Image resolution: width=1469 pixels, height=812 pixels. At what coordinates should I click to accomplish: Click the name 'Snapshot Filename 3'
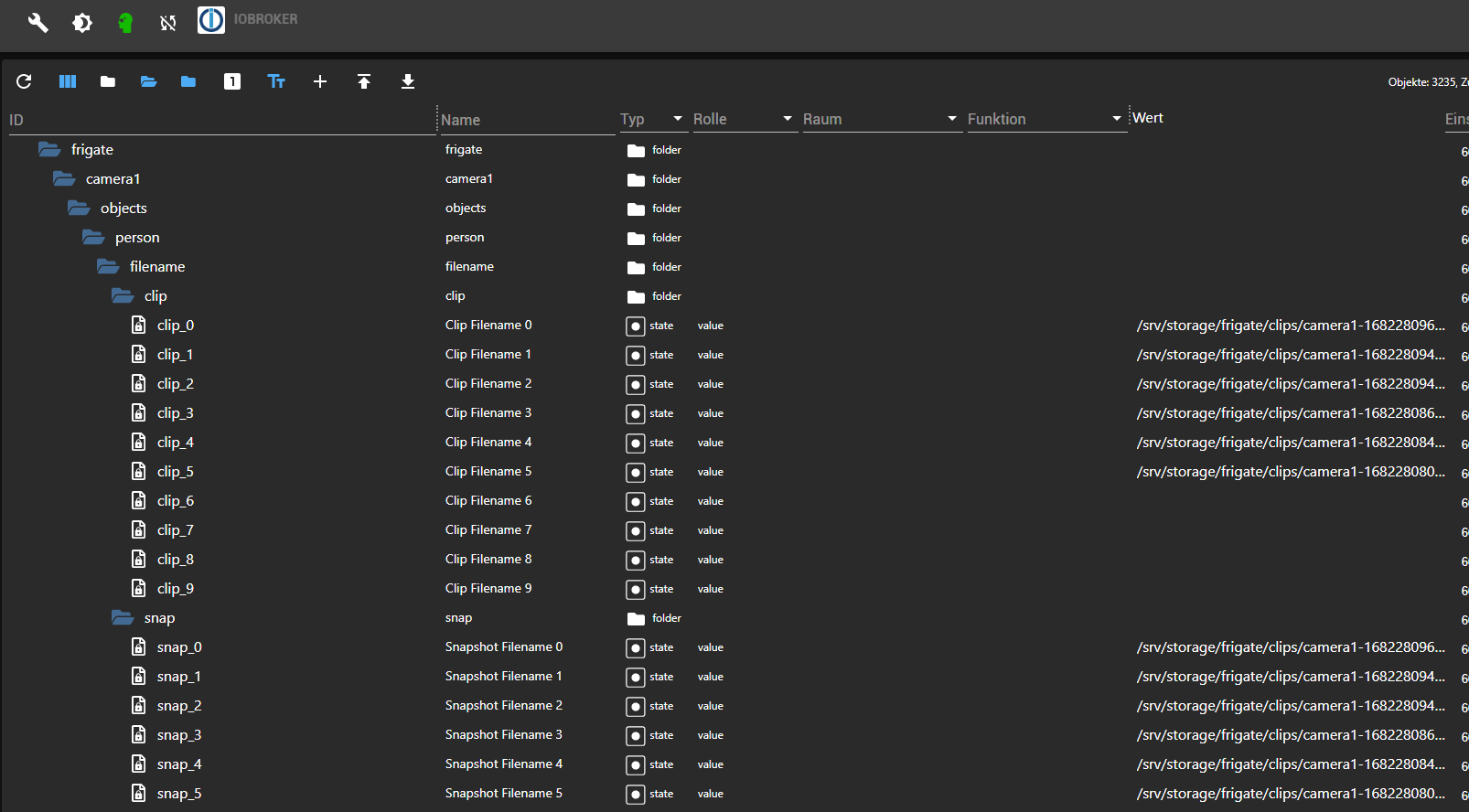click(504, 734)
